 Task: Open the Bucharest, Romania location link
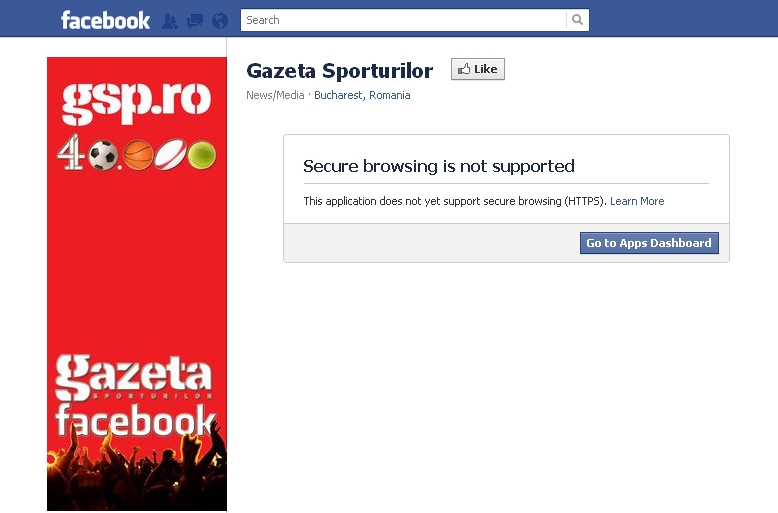362,95
